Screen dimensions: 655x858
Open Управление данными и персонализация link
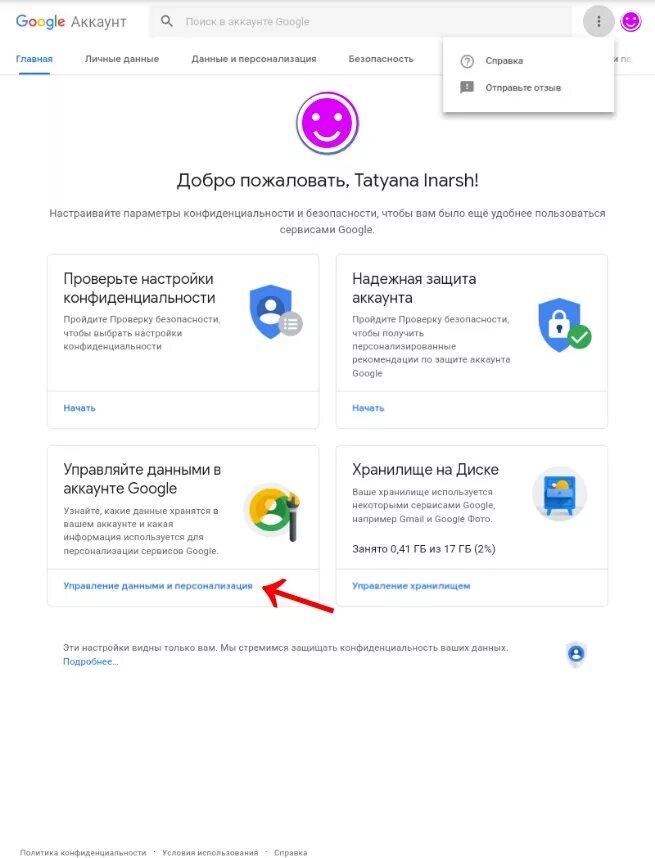[158, 586]
